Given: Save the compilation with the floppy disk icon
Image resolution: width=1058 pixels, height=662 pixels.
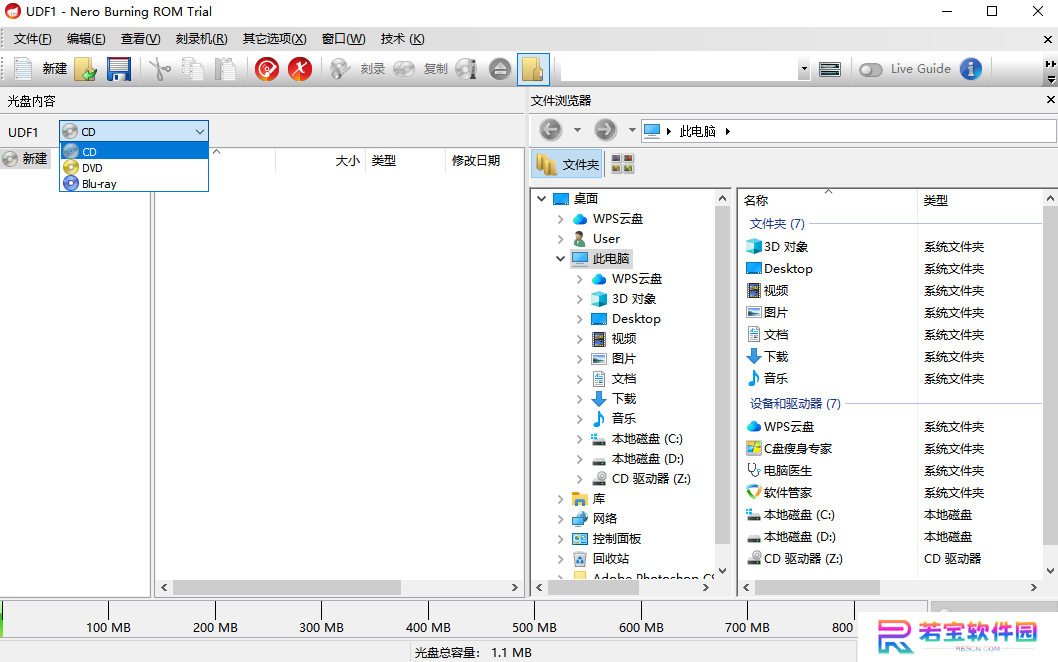Looking at the screenshot, I should (x=119, y=69).
